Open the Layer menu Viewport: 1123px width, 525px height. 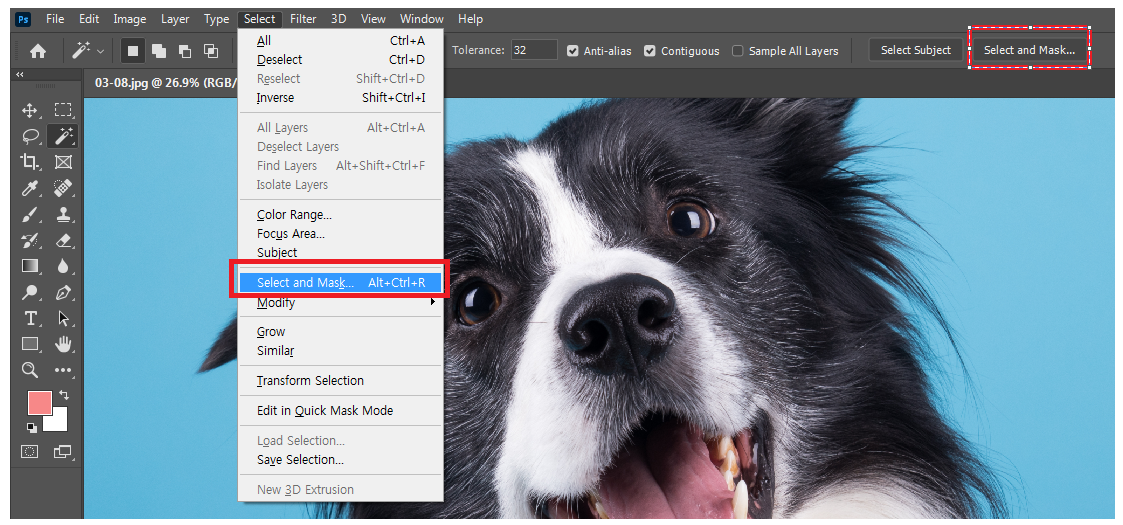[175, 19]
